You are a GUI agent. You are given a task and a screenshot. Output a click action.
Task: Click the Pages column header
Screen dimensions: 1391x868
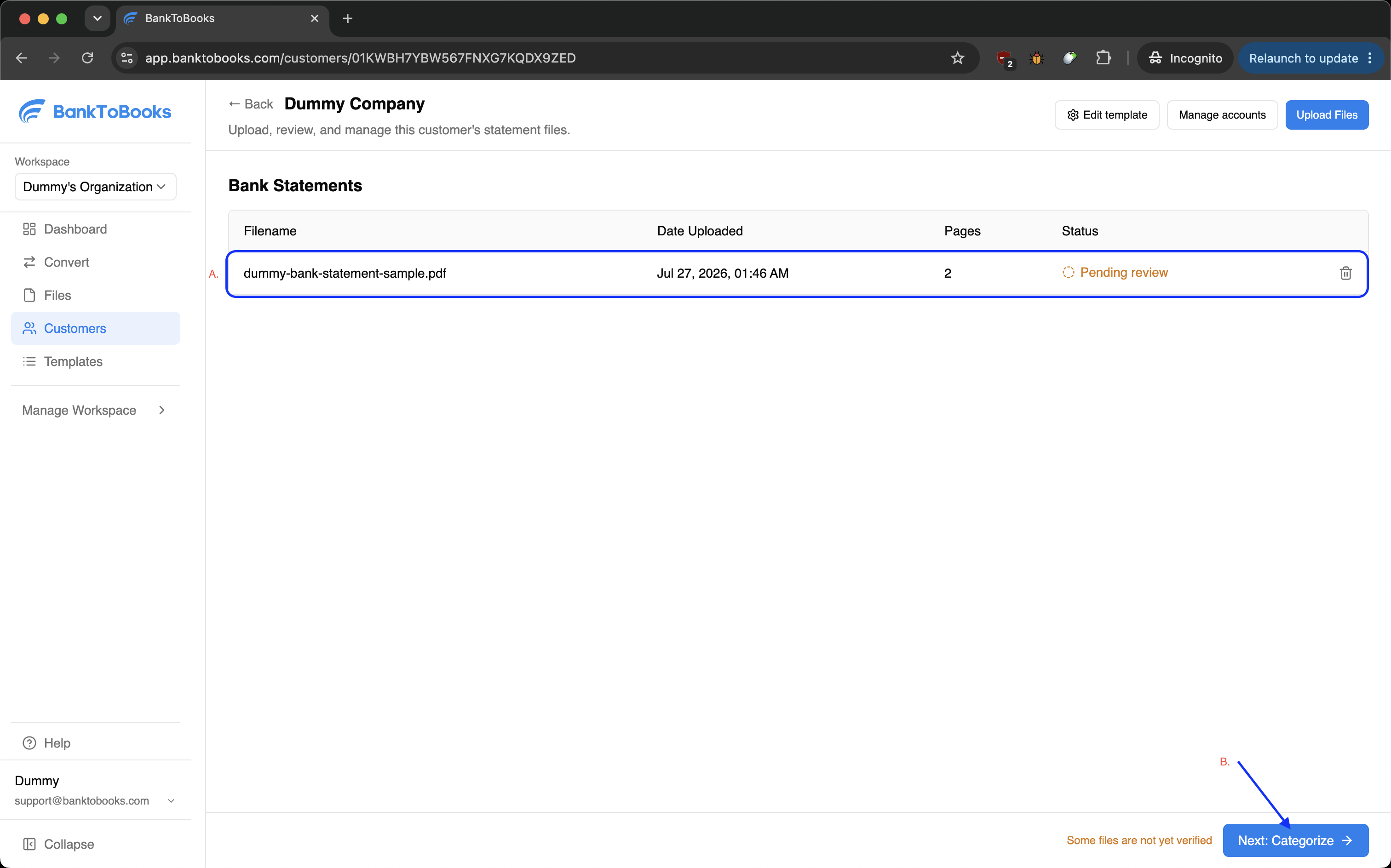click(x=962, y=231)
